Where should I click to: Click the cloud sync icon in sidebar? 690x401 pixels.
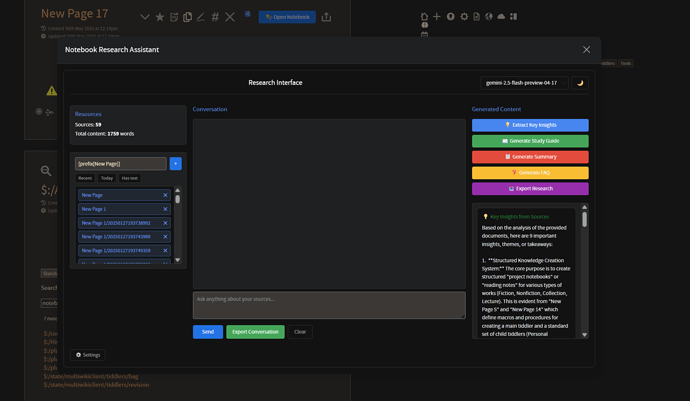pos(501,17)
